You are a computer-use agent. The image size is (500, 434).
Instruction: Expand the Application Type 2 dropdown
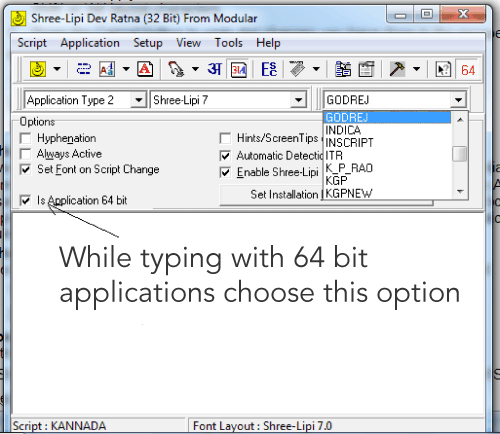pyautogui.click(x=139, y=100)
